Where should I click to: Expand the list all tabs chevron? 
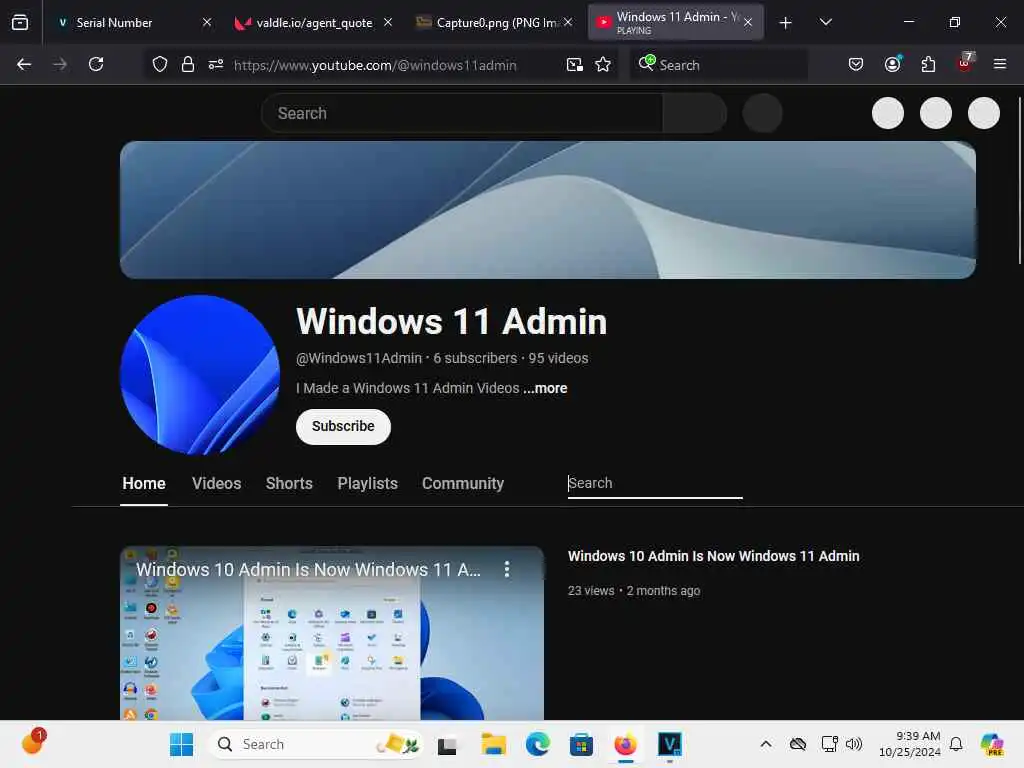point(825,22)
